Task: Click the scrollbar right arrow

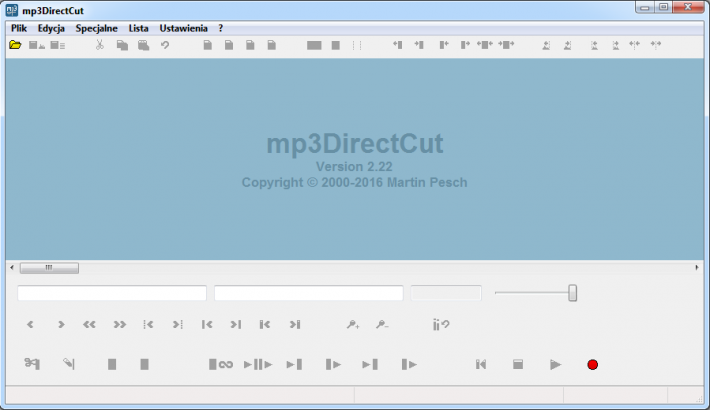Action: [697, 268]
